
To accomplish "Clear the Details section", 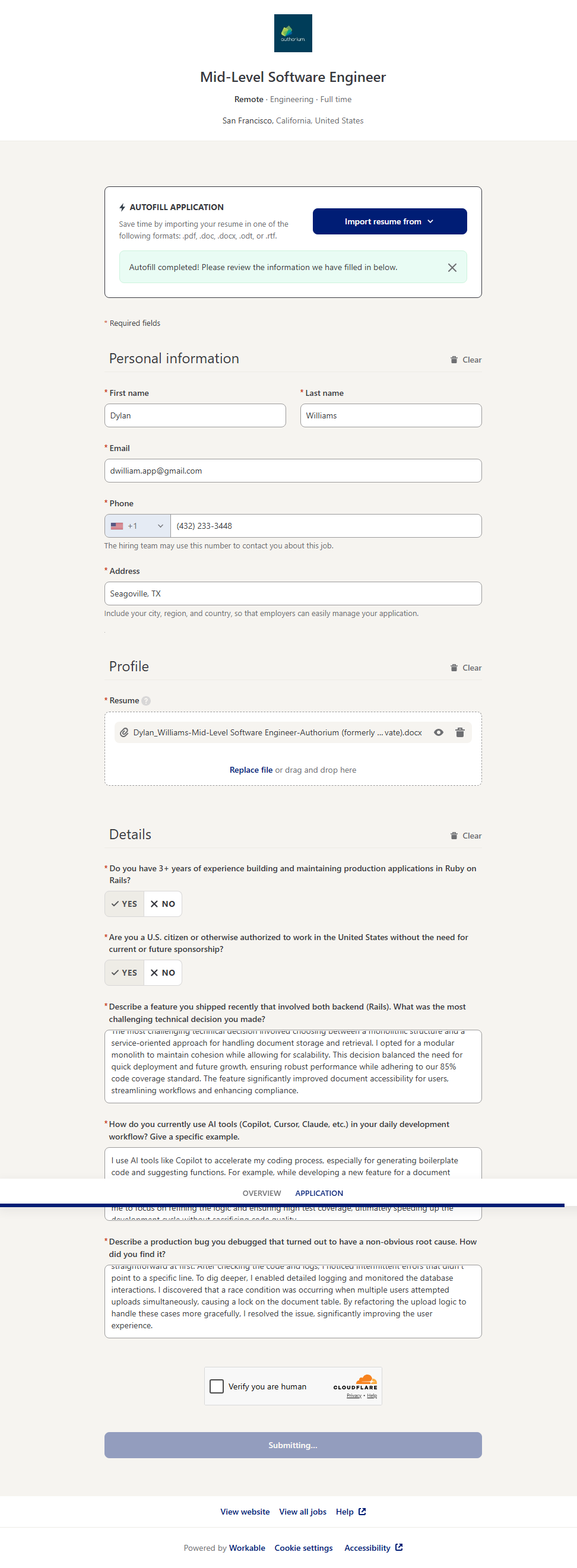I will tap(465, 836).
